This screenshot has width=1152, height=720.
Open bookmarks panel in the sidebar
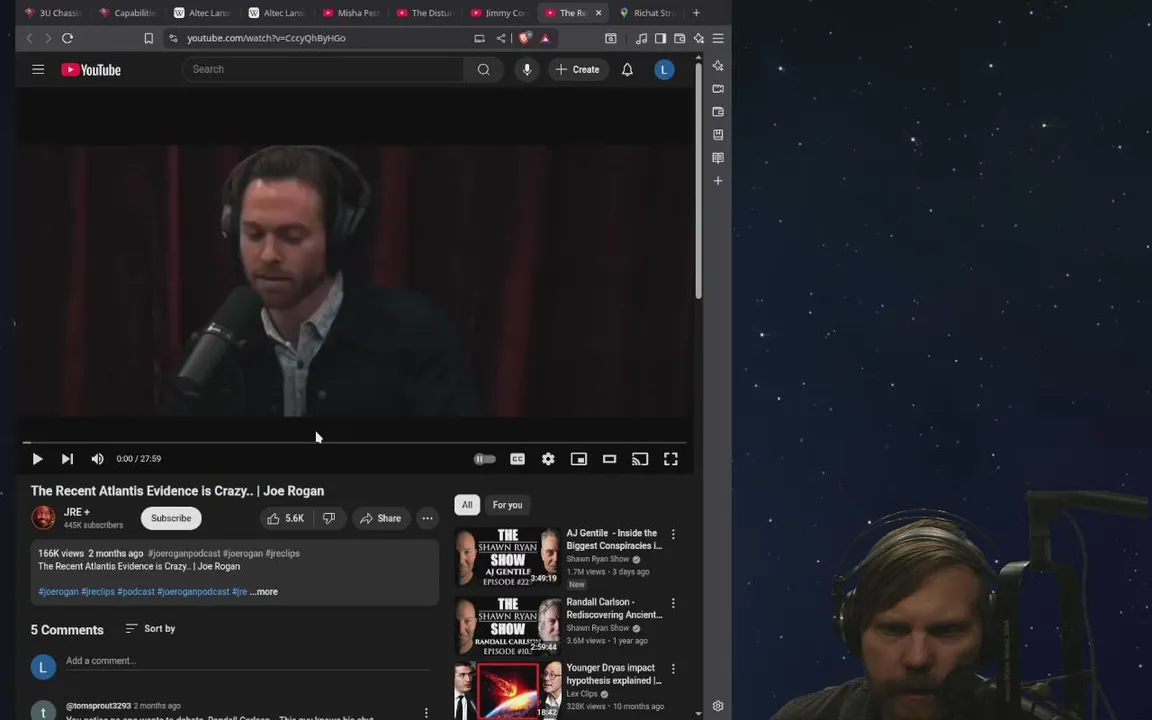[718, 134]
